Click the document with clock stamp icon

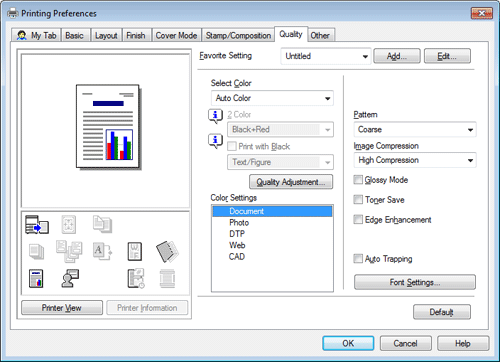click(136, 278)
